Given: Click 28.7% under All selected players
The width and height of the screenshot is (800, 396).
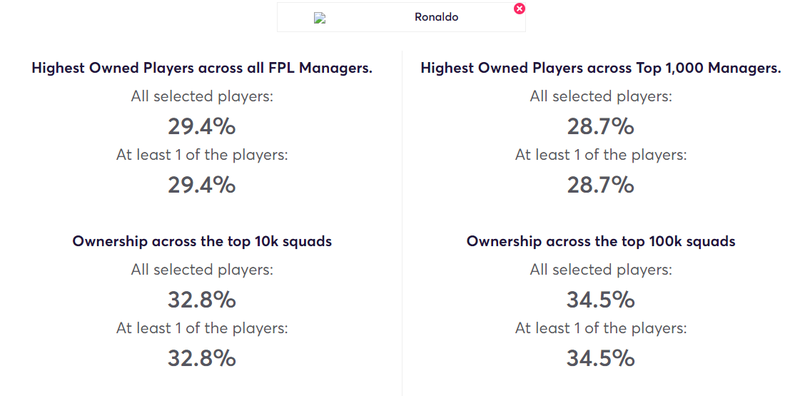Looking at the screenshot, I should click(601, 127).
